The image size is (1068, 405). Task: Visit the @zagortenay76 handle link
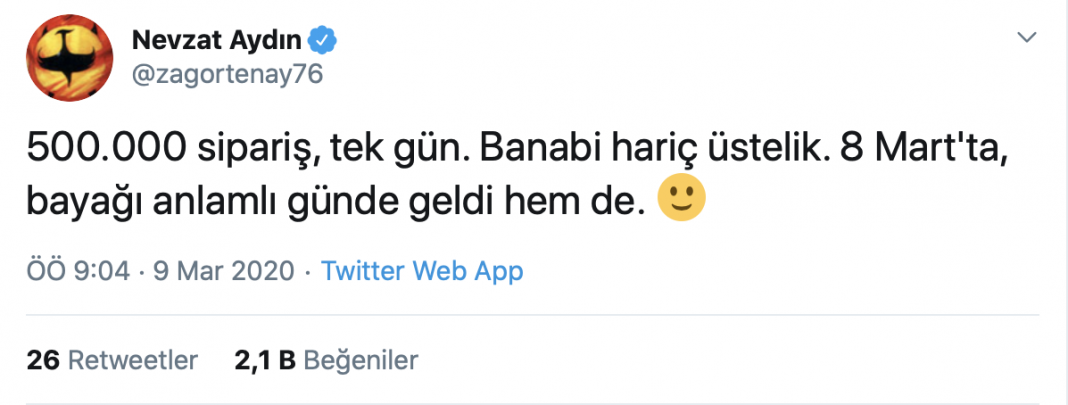coord(227,74)
